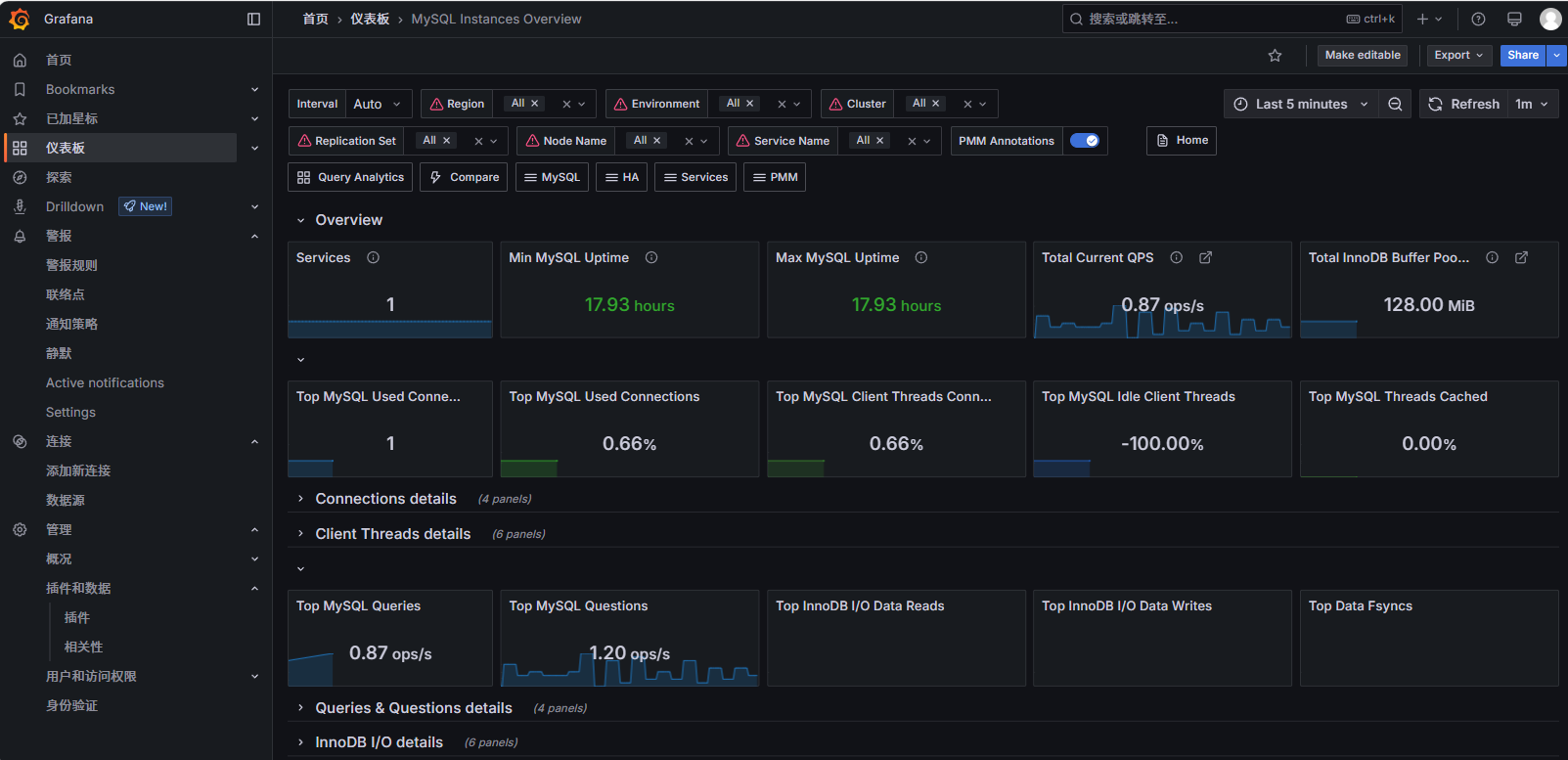Collapse the 警报 sidebar section
The image size is (1568, 760).
tap(254, 236)
